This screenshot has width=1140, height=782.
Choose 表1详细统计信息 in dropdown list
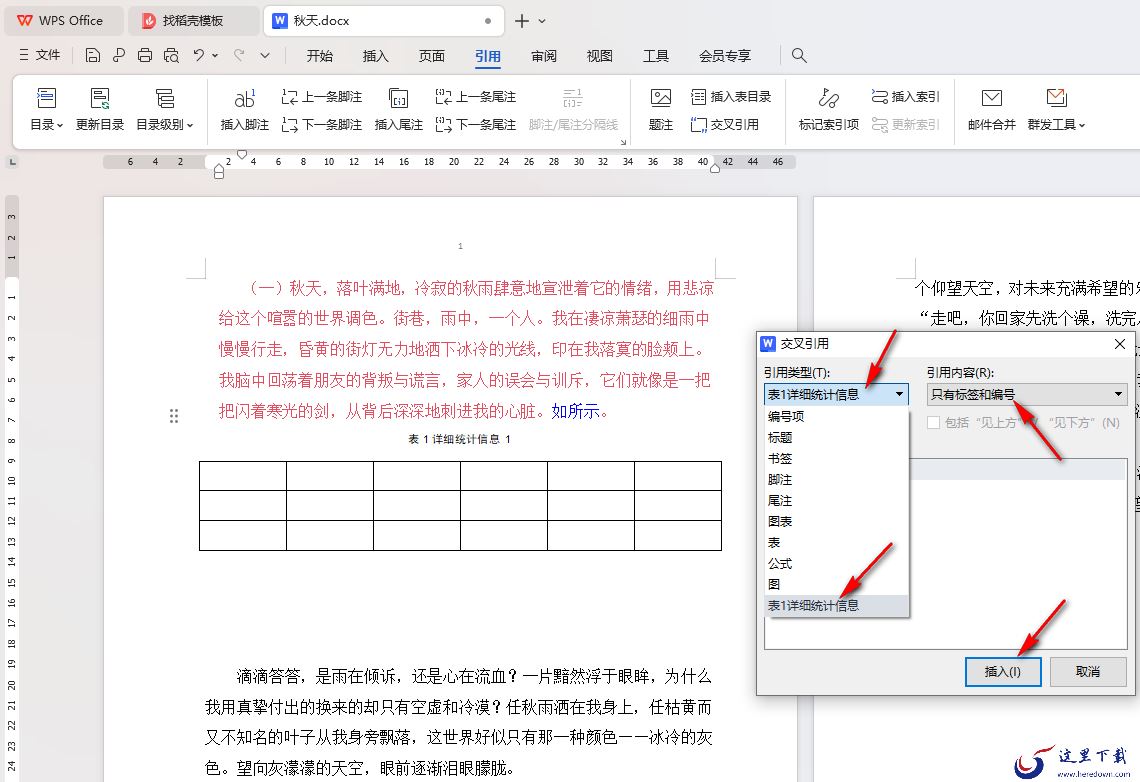(x=836, y=605)
